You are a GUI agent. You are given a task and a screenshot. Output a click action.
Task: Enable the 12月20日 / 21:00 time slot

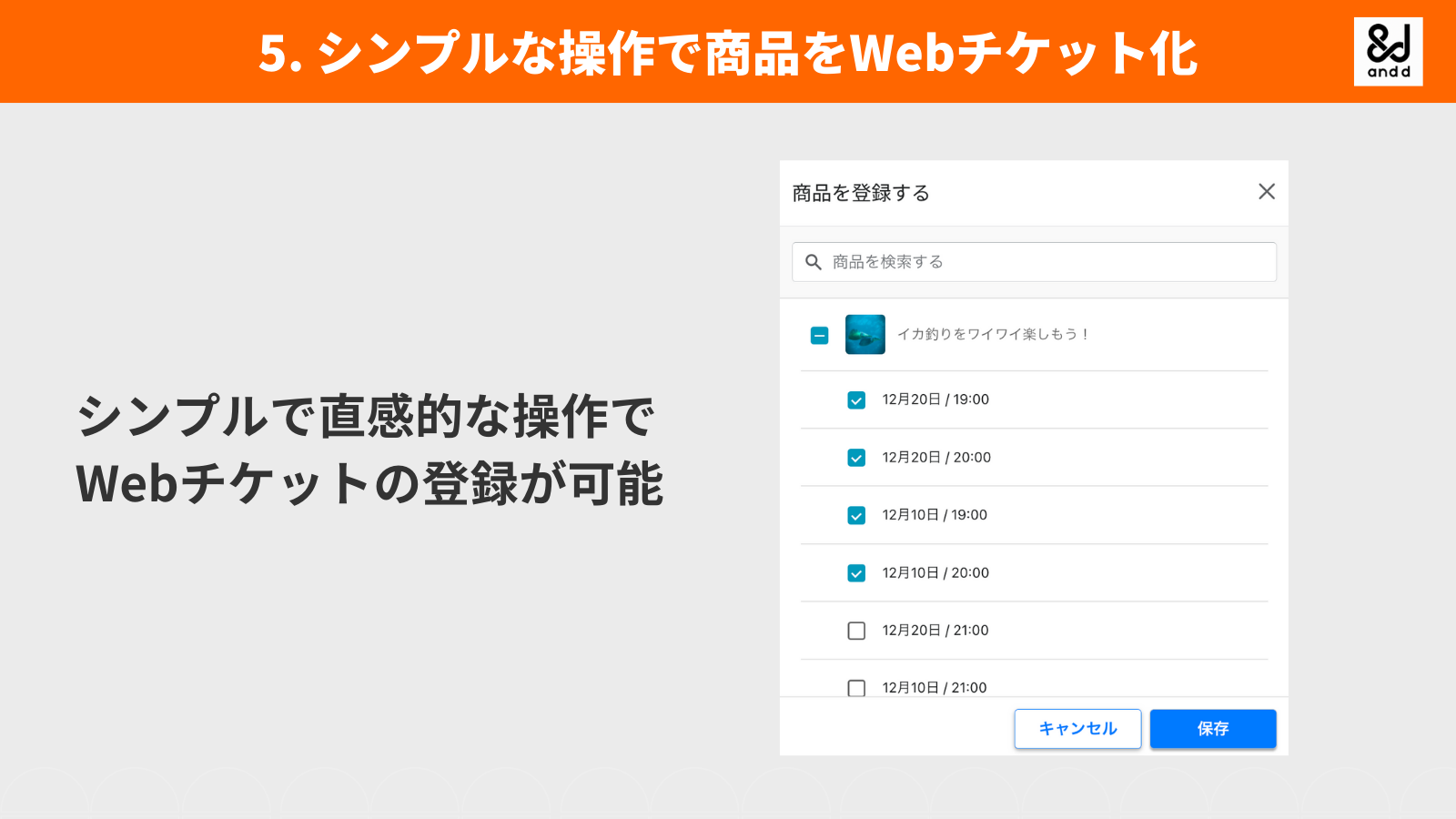(x=855, y=631)
